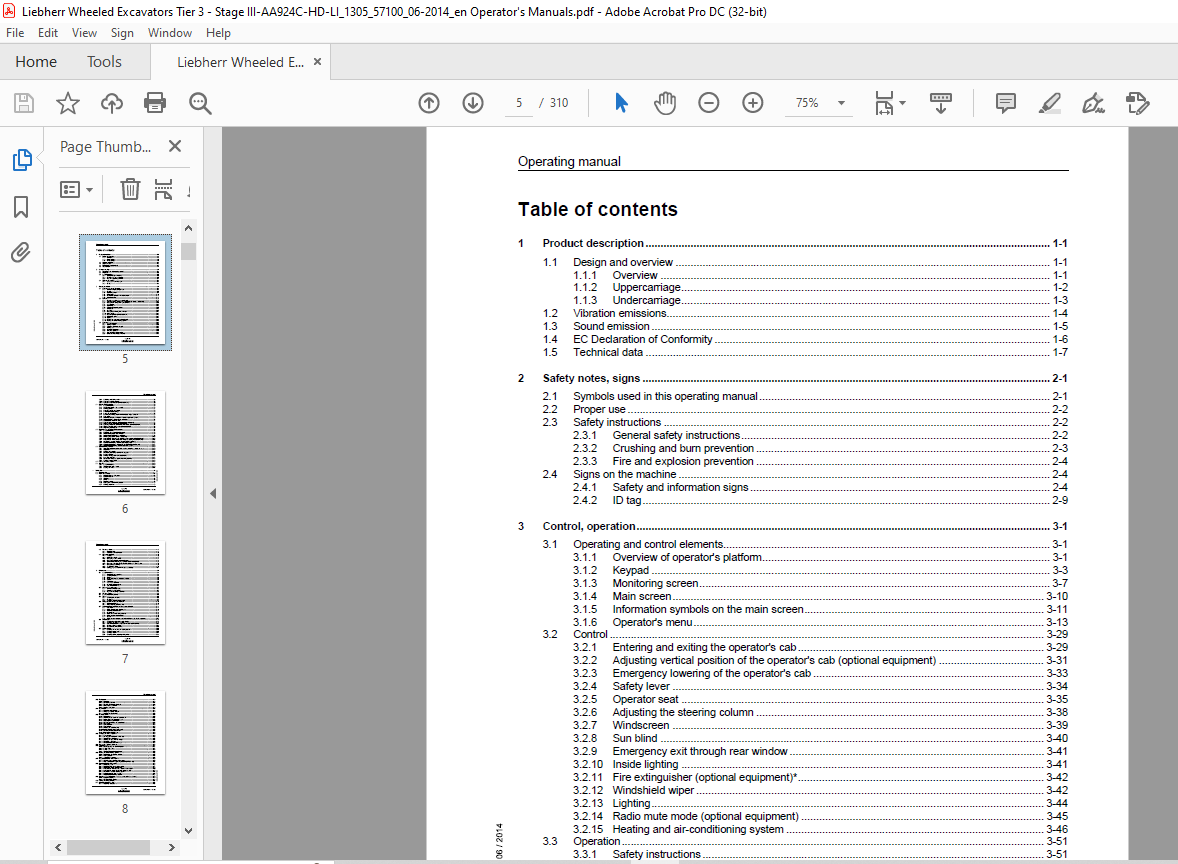Click 'Table of contents' heading text

597,209
